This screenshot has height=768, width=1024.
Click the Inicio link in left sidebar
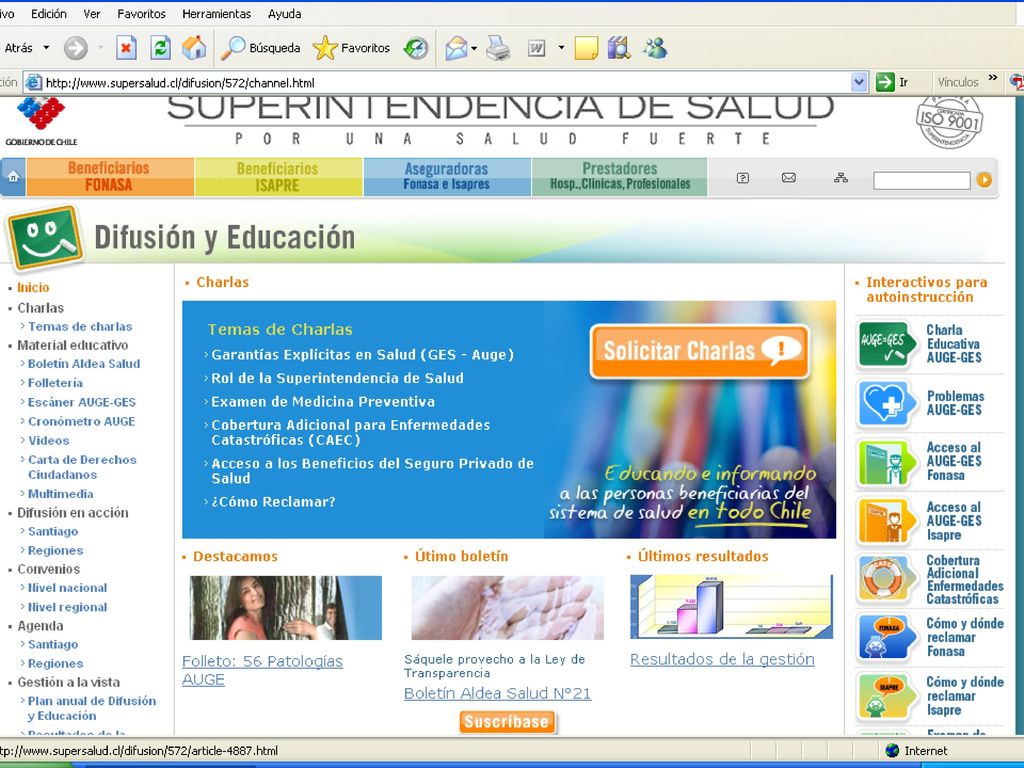(33, 287)
